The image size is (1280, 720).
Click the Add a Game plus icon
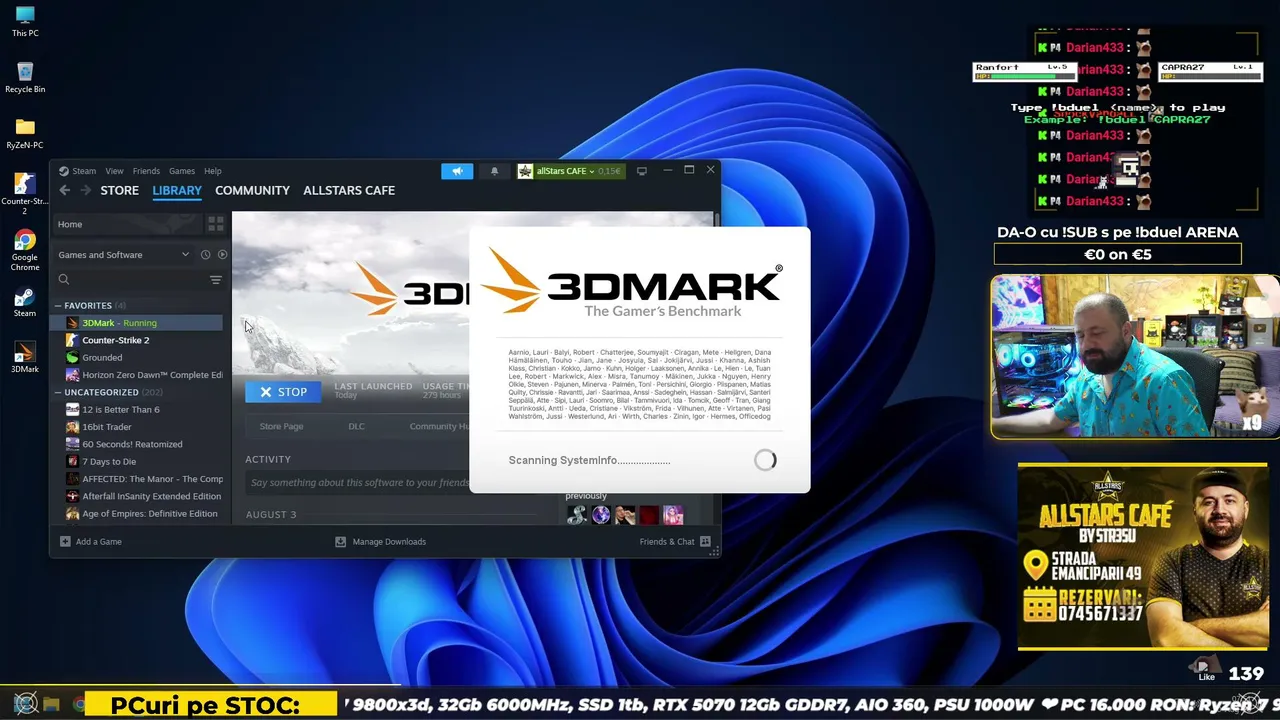click(65, 542)
